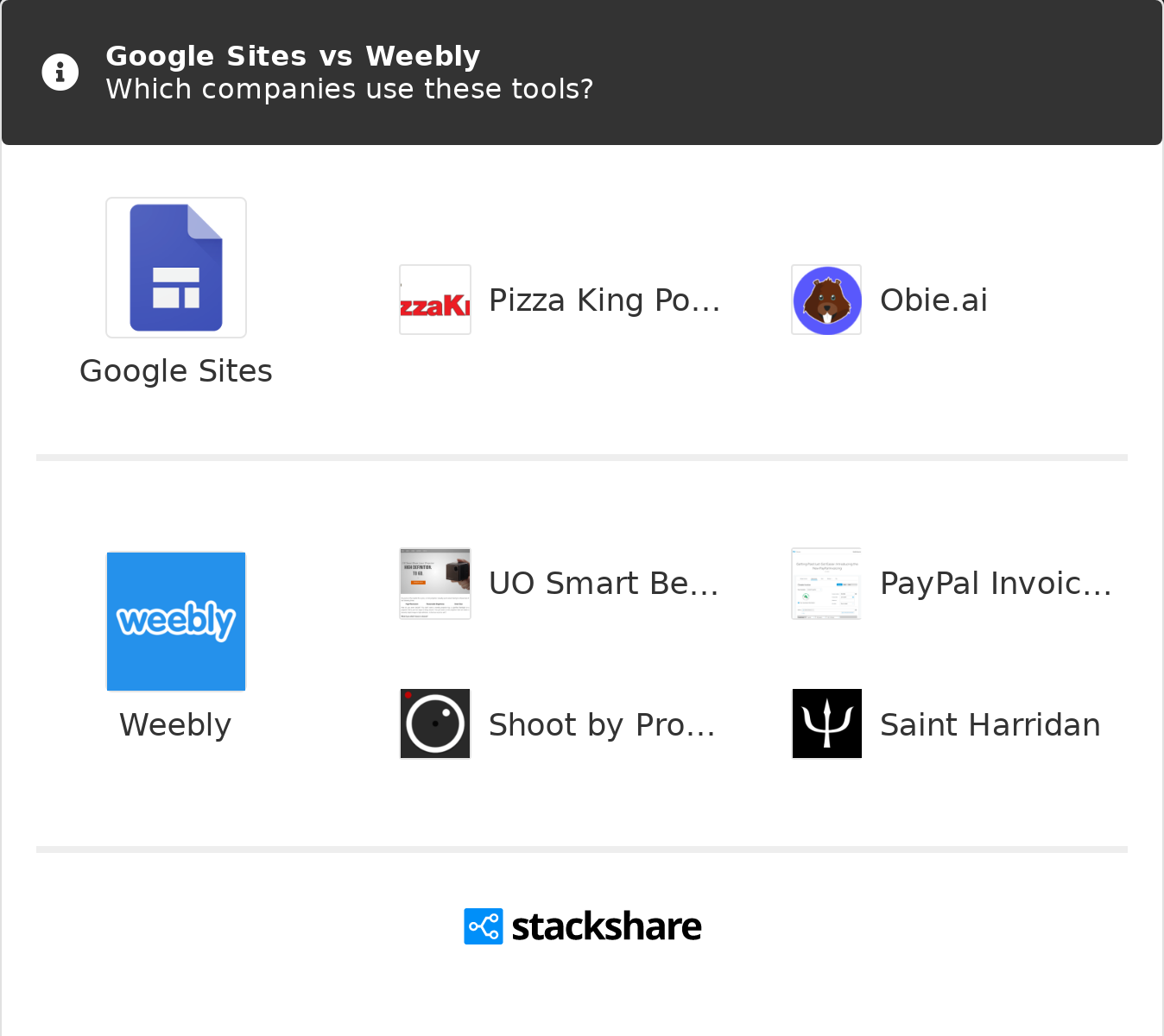
Task: Click the Shoot by ProCam camera icon
Action: pos(435,723)
